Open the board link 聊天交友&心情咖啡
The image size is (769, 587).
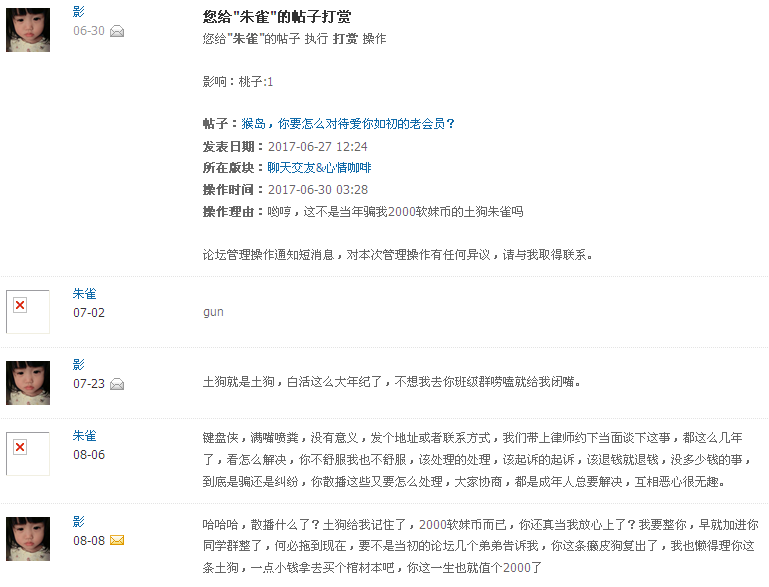pyautogui.click(x=319, y=168)
